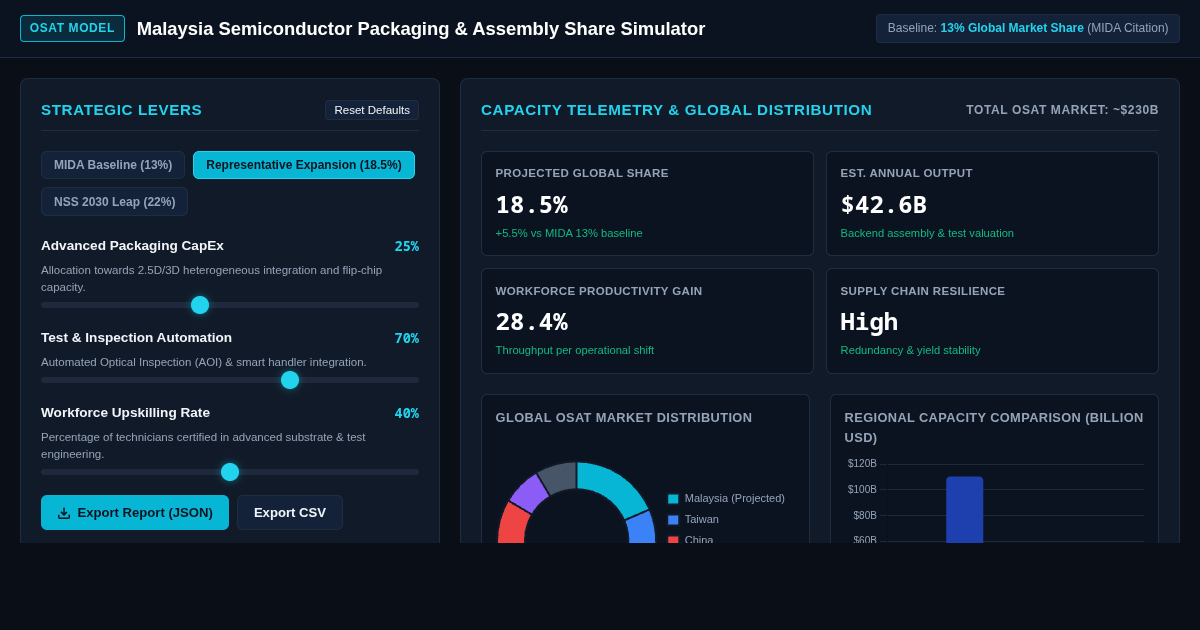Click the Malaysia (Projected) legend swatch
The height and width of the screenshot is (630, 1200).
tap(673, 499)
